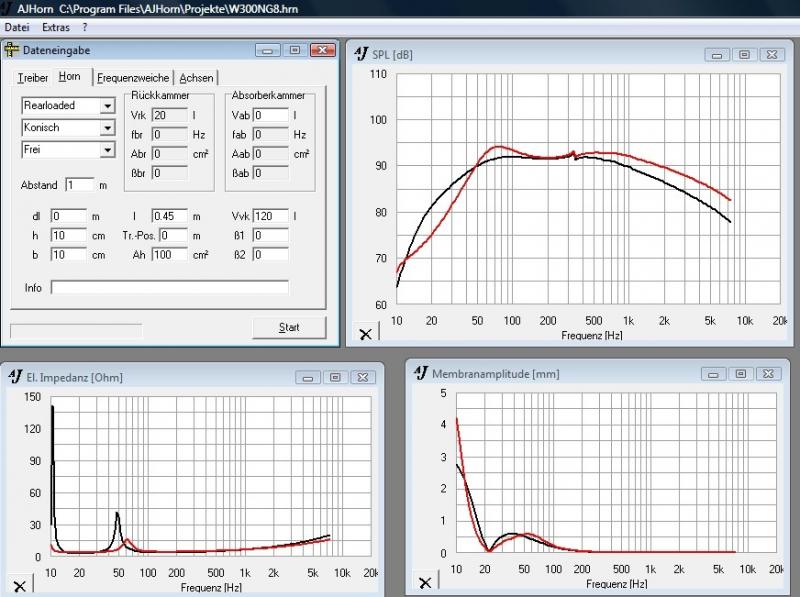Click the Tr.-Pos. field
The width and height of the screenshot is (800, 597).
tap(173, 235)
